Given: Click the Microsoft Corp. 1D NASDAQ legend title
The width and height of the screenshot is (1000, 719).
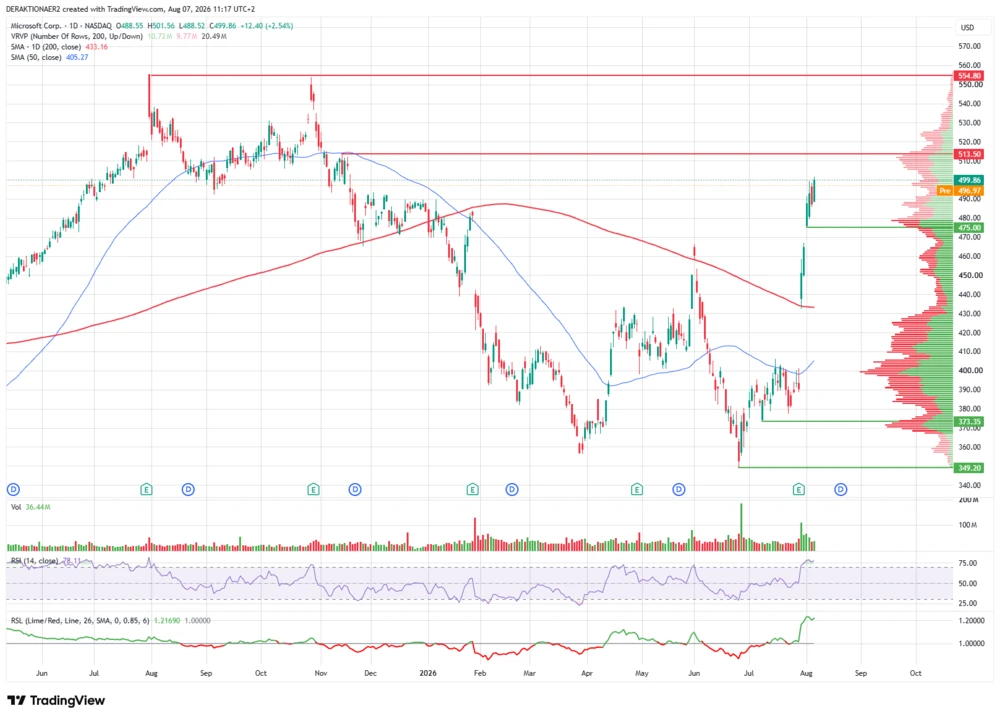Looking at the screenshot, I should (x=61, y=26).
